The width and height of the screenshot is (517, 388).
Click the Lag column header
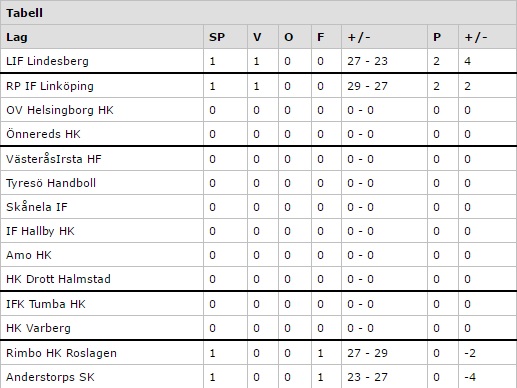[17, 37]
